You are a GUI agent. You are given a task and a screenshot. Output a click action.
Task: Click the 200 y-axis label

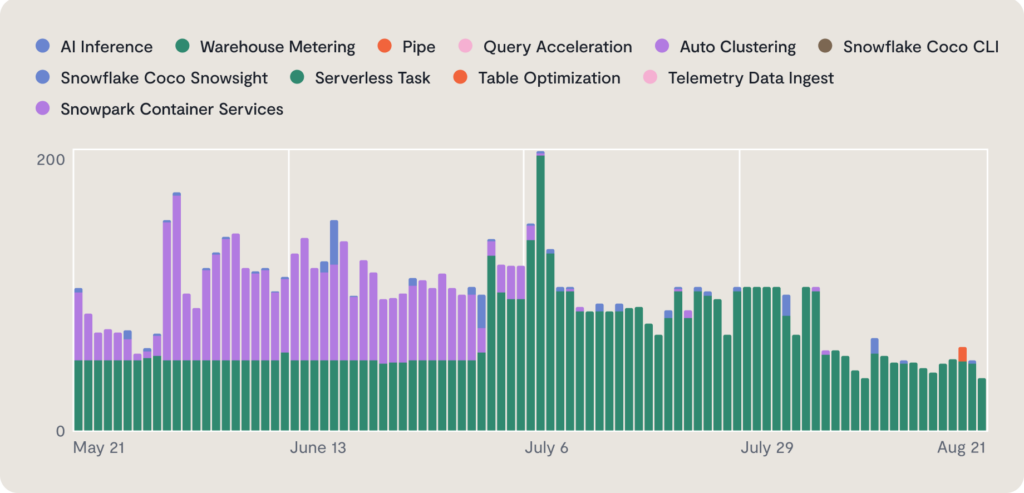[50, 159]
